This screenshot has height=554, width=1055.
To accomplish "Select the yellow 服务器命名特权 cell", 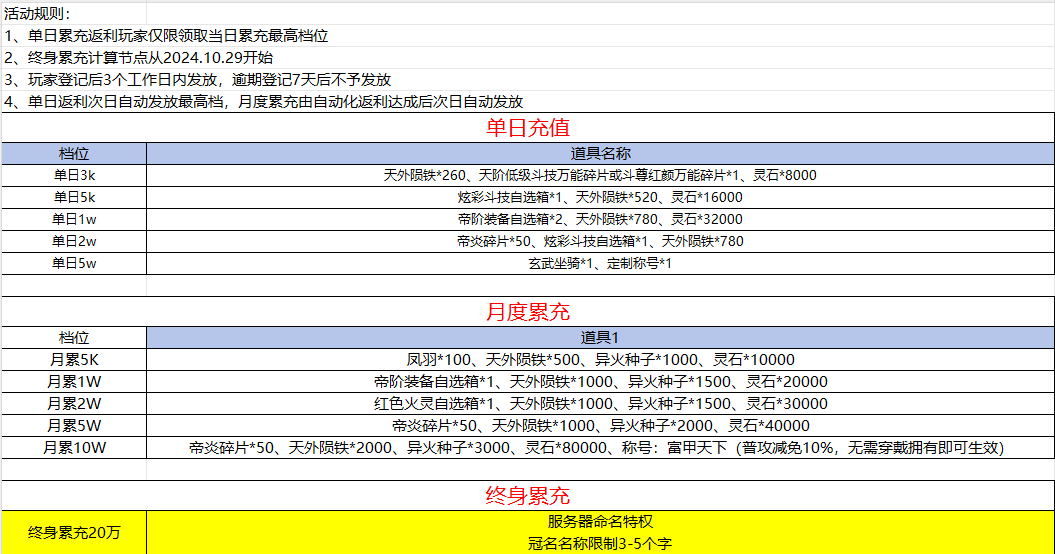I will [600, 532].
